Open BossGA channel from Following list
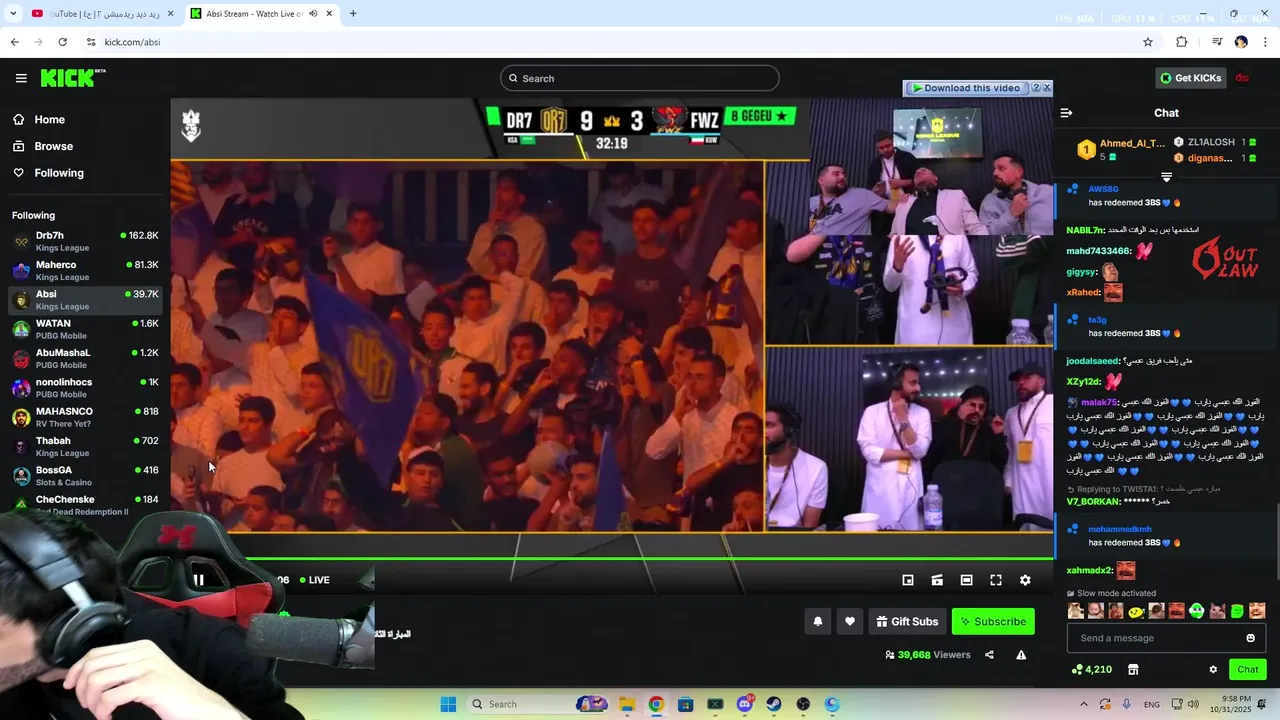The width and height of the screenshot is (1280, 720). (85, 475)
